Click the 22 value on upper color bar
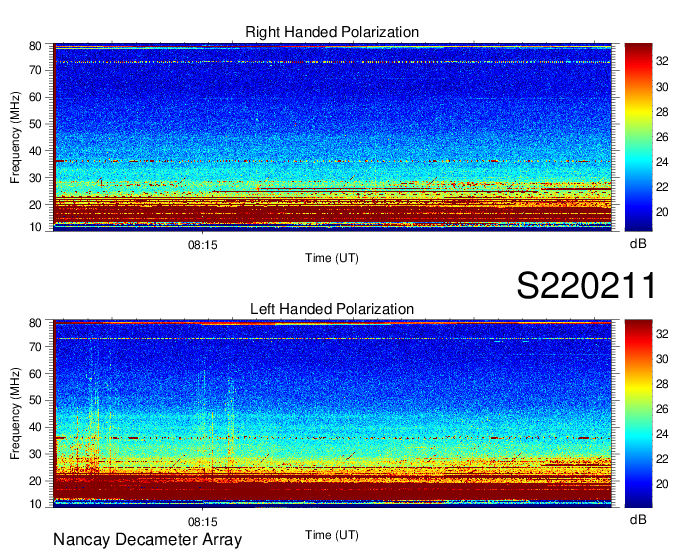The width and height of the screenshot is (680, 552). pos(662,187)
